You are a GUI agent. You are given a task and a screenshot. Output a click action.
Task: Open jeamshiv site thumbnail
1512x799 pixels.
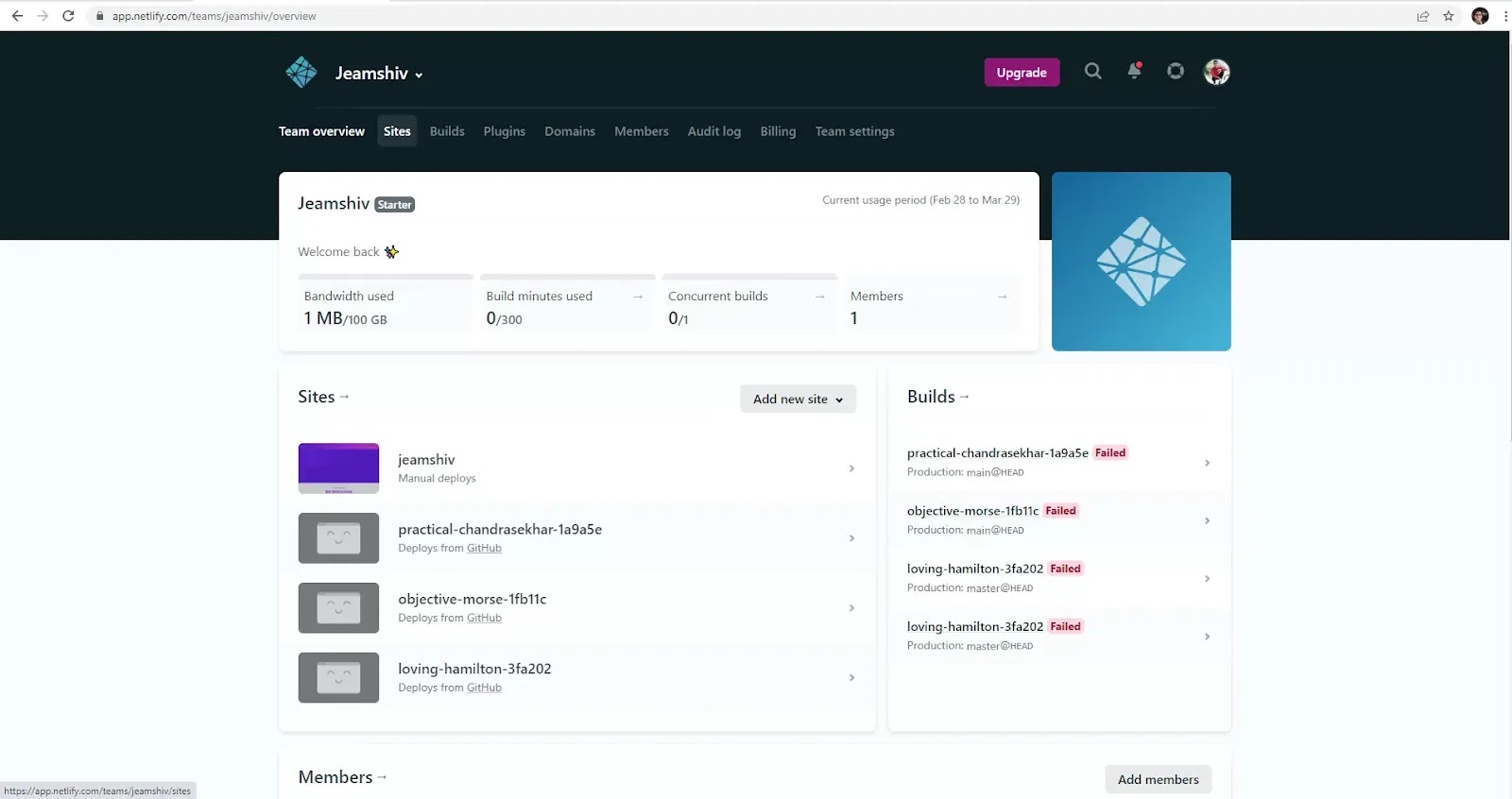338,468
